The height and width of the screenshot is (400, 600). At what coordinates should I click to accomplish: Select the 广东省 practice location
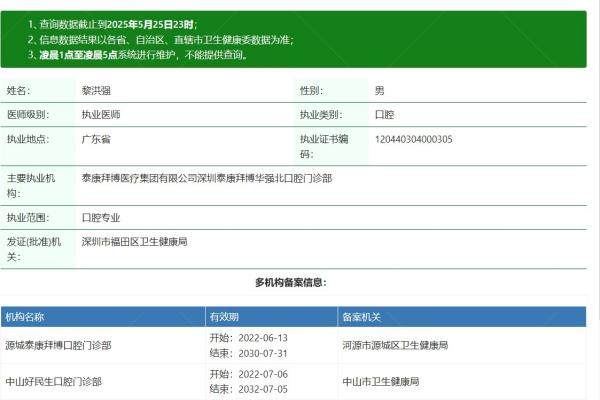tap(96, 139)
